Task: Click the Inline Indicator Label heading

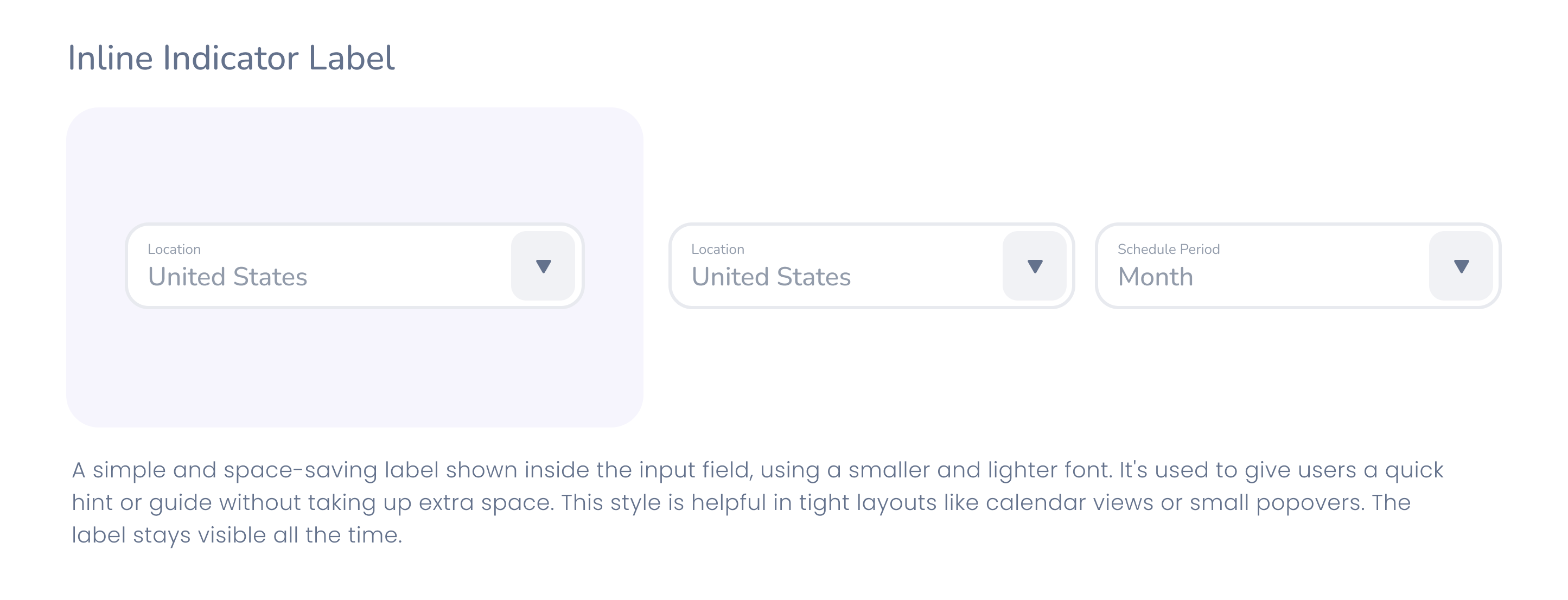Action: click(x=231, y=58)
